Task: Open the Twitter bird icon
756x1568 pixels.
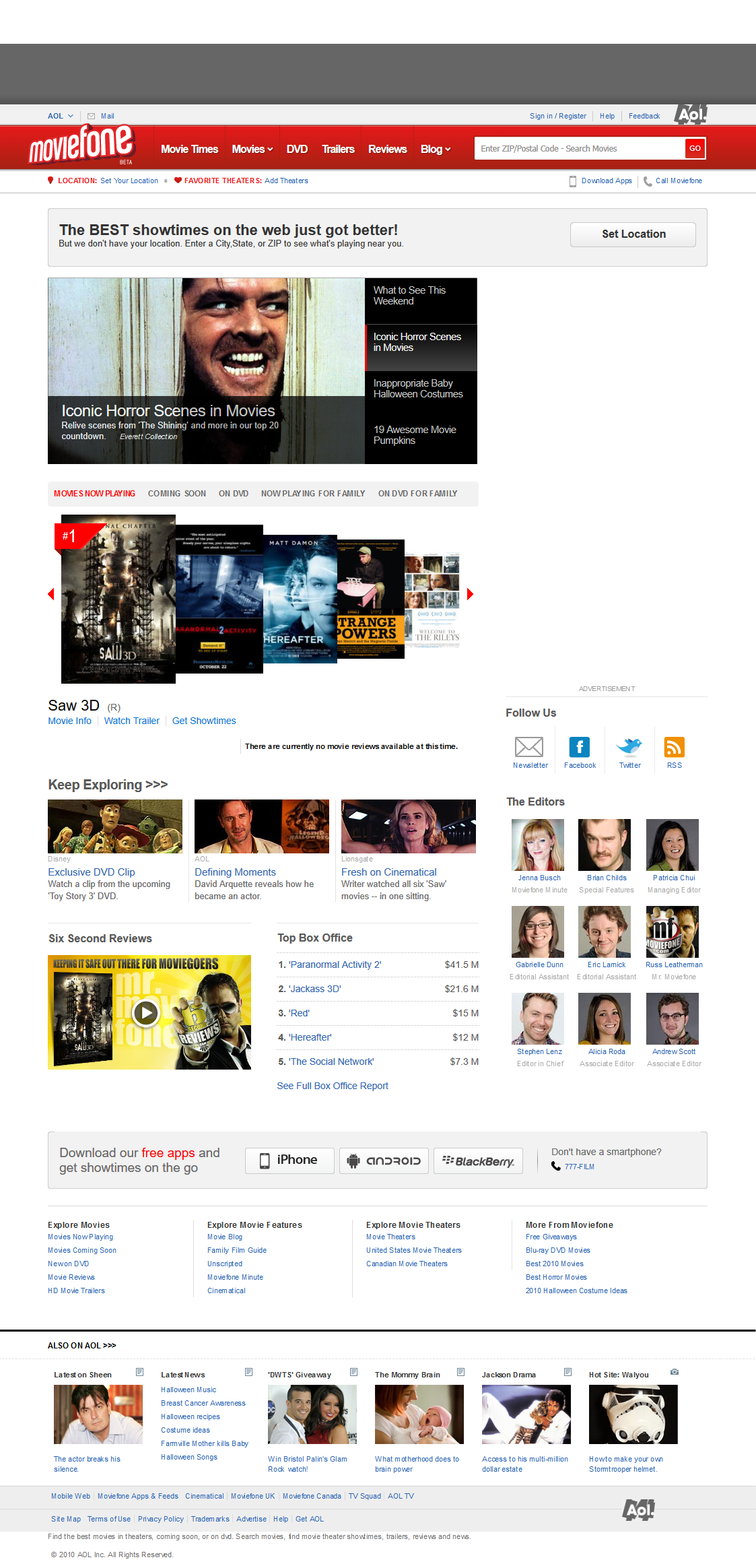Action: (629, 746)
